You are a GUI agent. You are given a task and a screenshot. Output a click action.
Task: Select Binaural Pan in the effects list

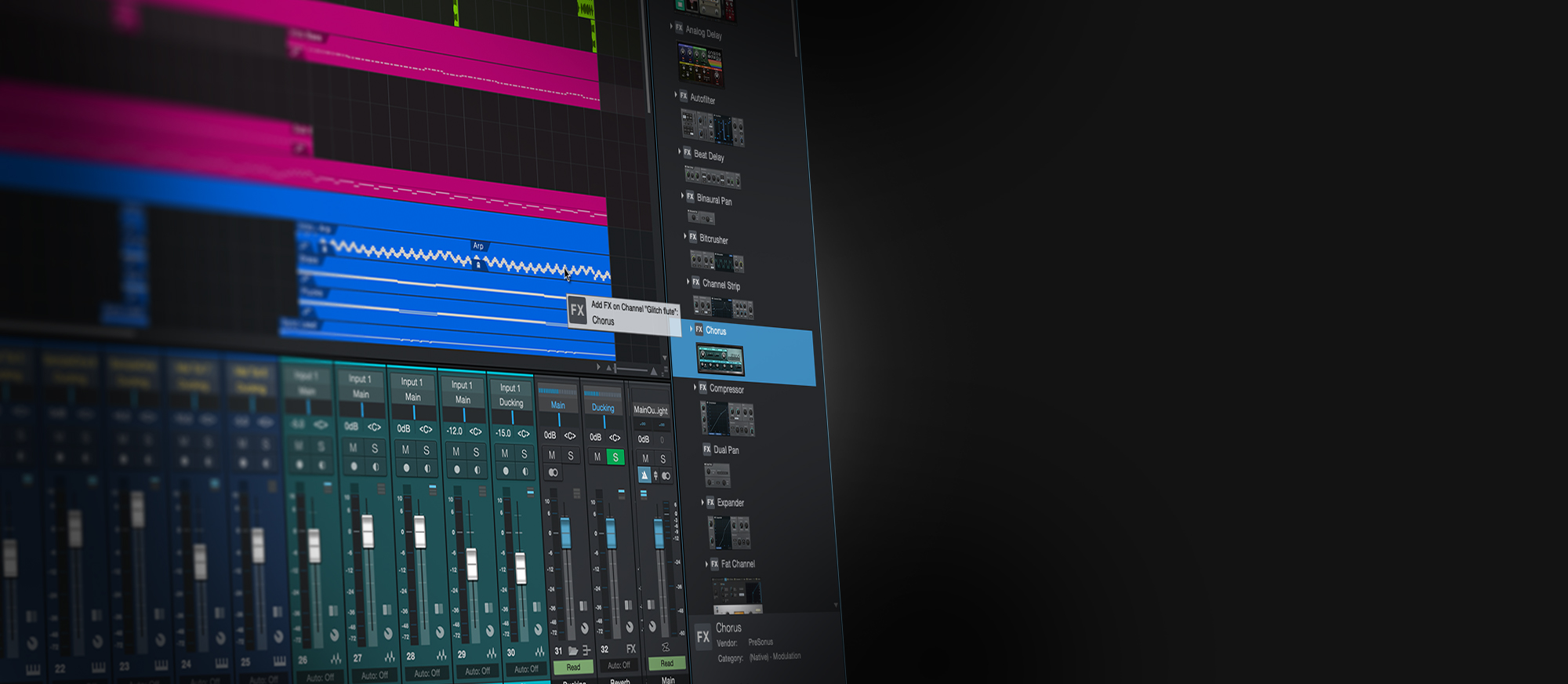tap(714, 199)
